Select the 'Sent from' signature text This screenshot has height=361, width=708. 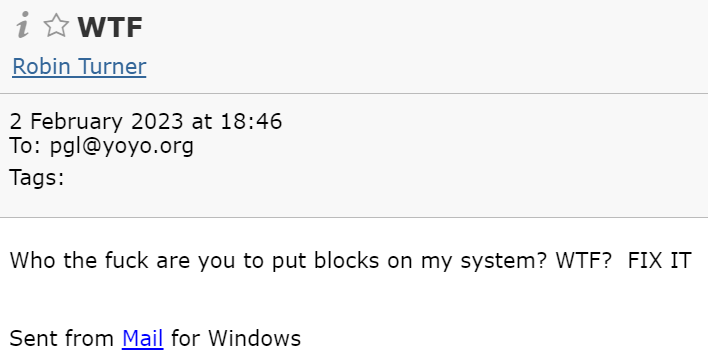pos(62,338)
